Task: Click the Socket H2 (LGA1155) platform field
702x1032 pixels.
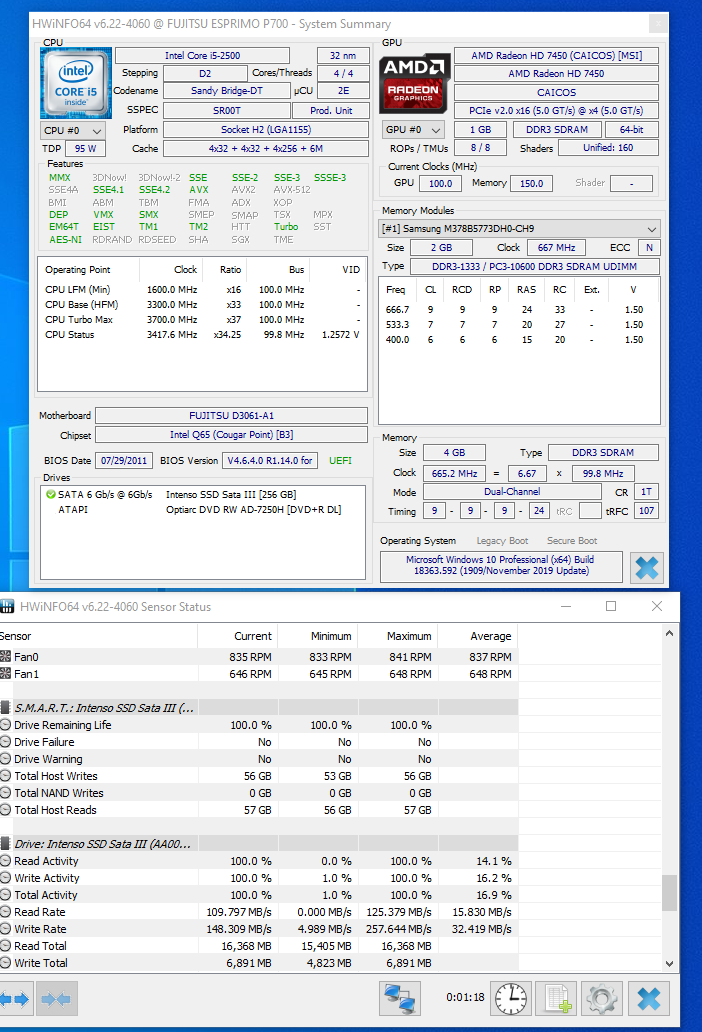Action: (266, 130)
